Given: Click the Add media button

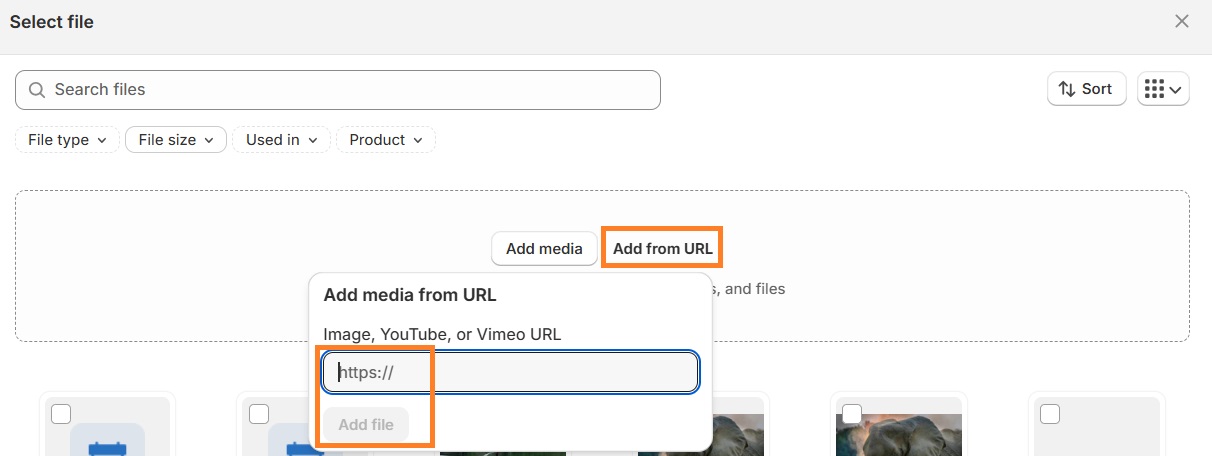Looking at the screenshot, I should point(544,249).
